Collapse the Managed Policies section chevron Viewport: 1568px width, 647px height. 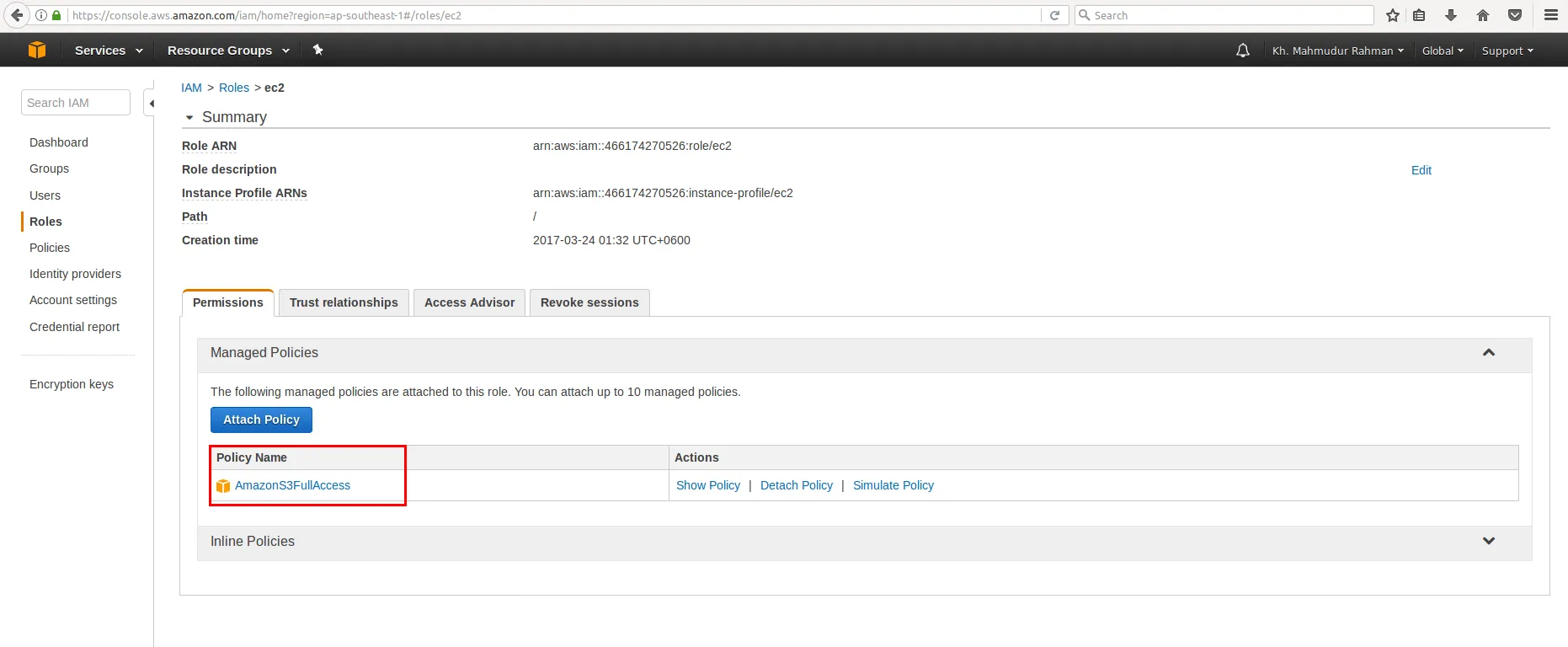tap(1489, 352)
